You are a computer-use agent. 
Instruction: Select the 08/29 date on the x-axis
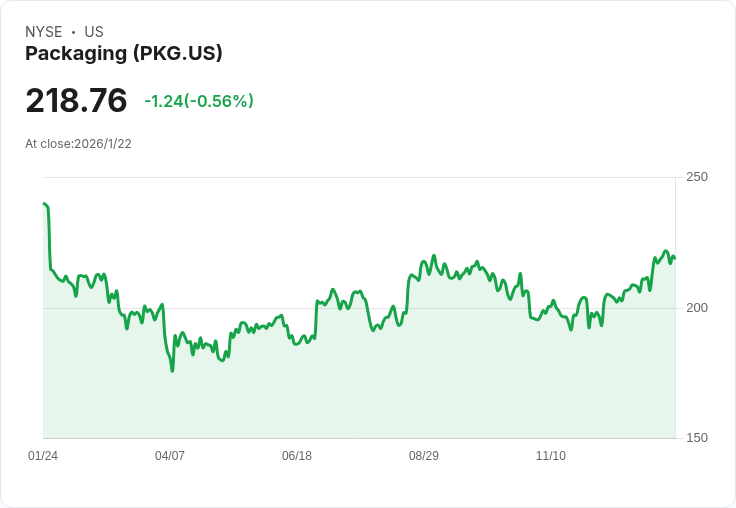click(424, 456)
